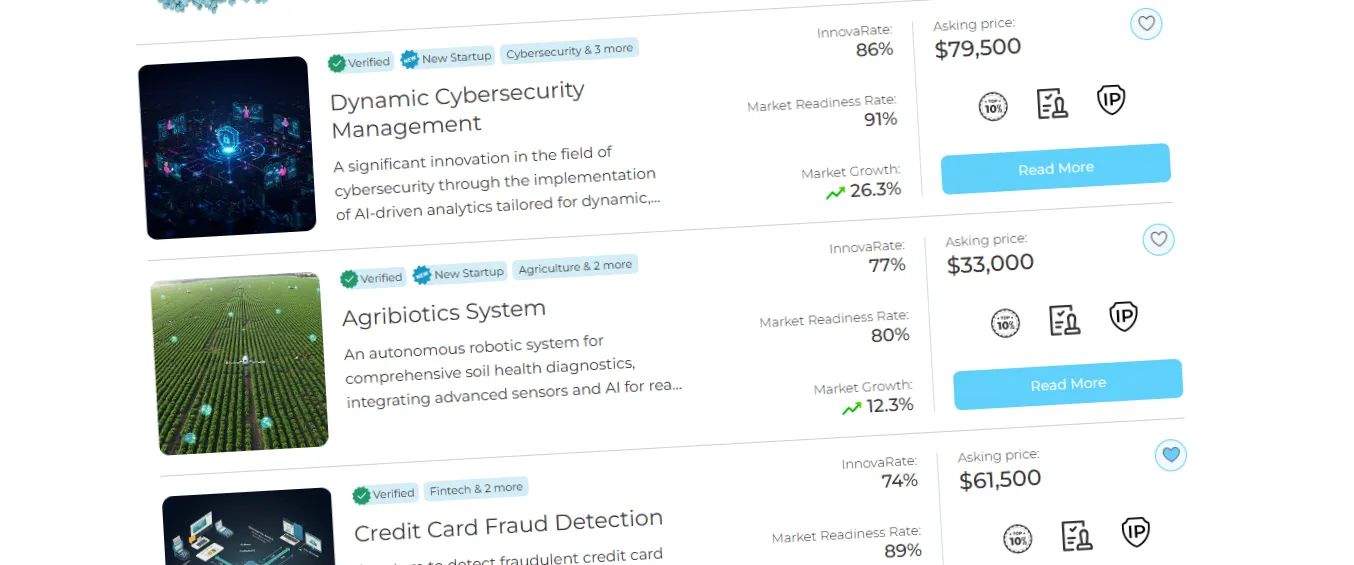Click the IP shield icon under $61,500
The height and width of the screenshot is (565, 1354).
point(1136,532)
